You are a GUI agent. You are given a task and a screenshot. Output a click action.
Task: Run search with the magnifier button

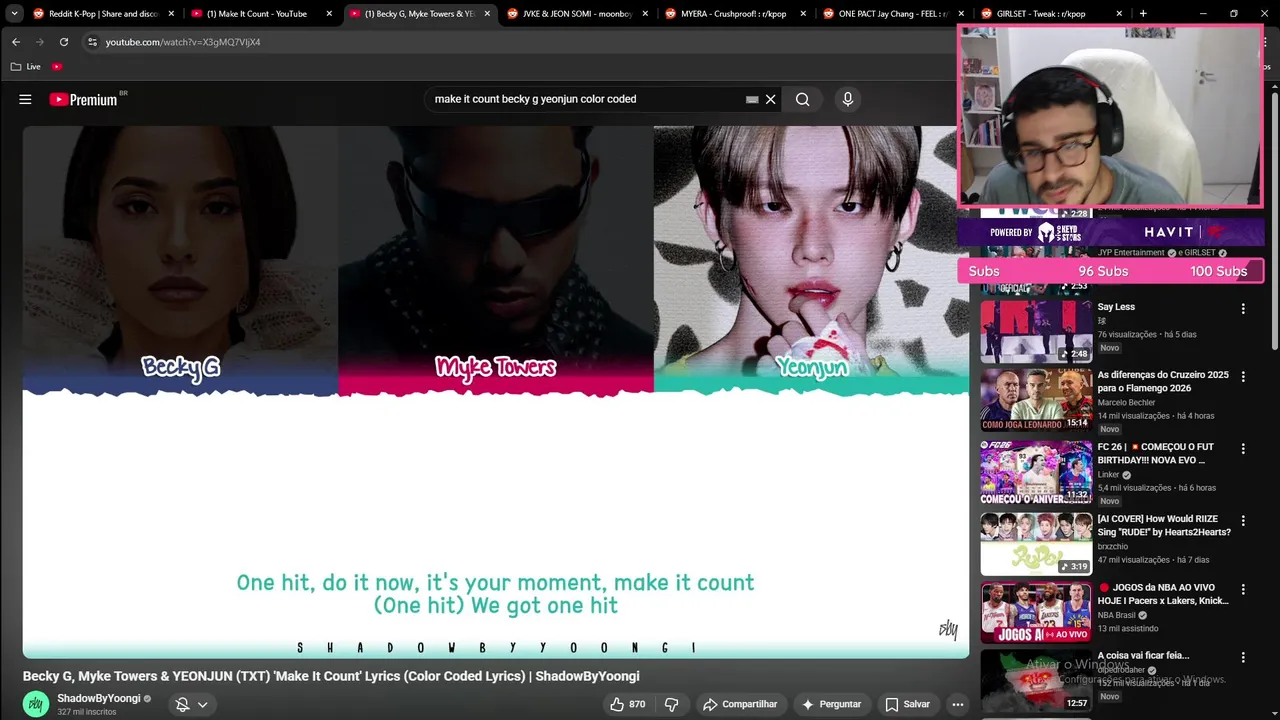pos(802,99)
